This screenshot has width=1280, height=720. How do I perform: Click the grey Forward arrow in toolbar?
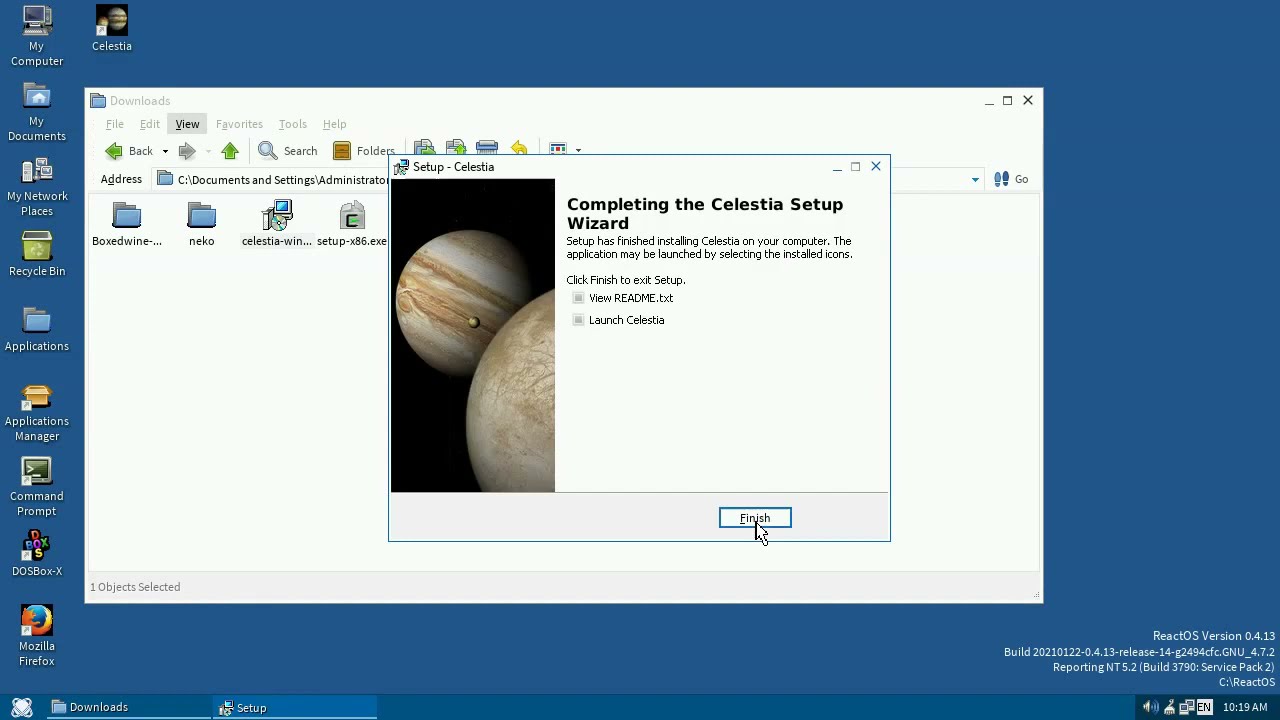coord(186,151)
